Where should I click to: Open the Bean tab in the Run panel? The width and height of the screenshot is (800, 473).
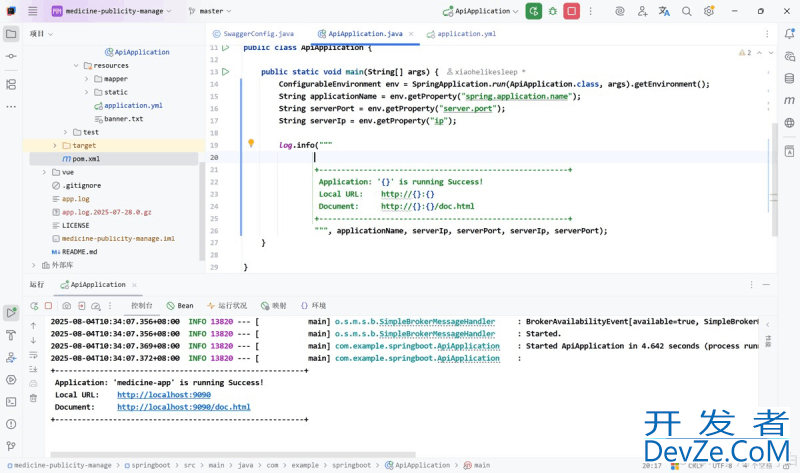point(180,306)
